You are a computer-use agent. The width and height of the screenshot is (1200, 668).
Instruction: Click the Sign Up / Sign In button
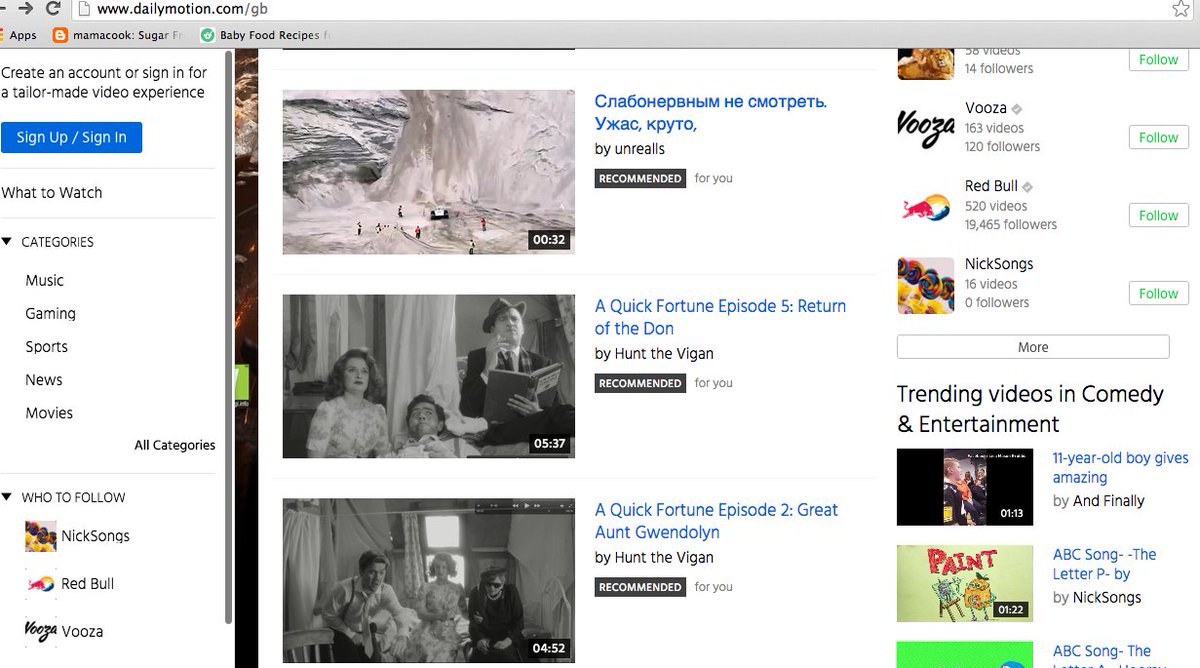pyautogui.click(x=71, y=138)
